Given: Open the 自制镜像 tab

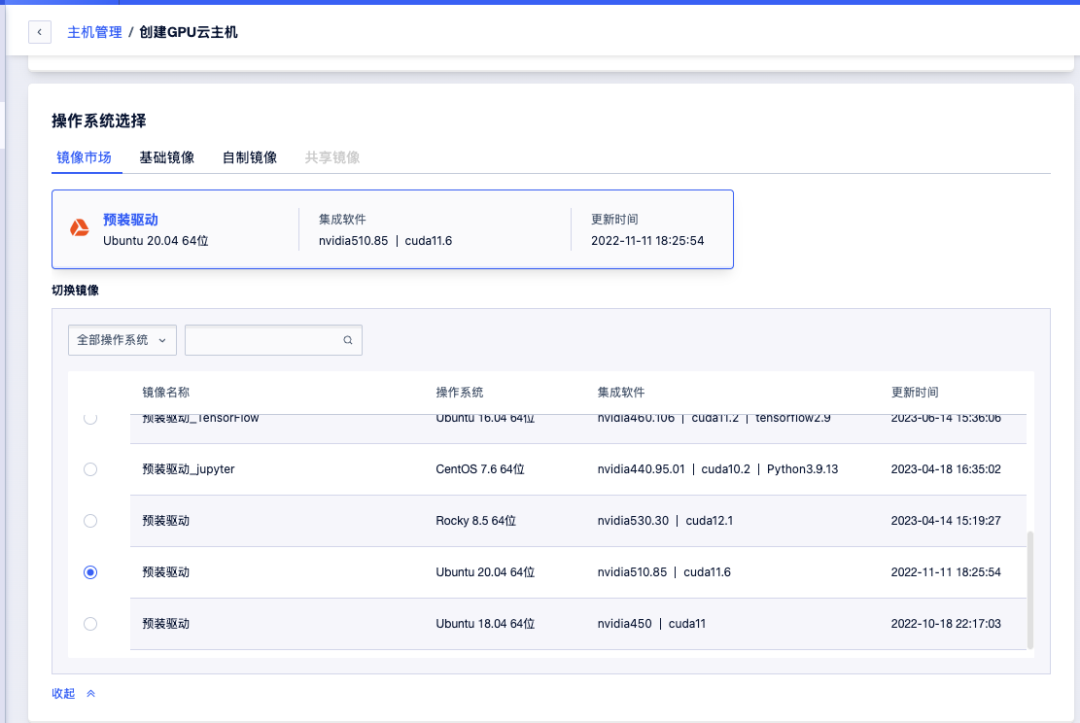Looking at the screenshot, I should [x=249, y=158].
